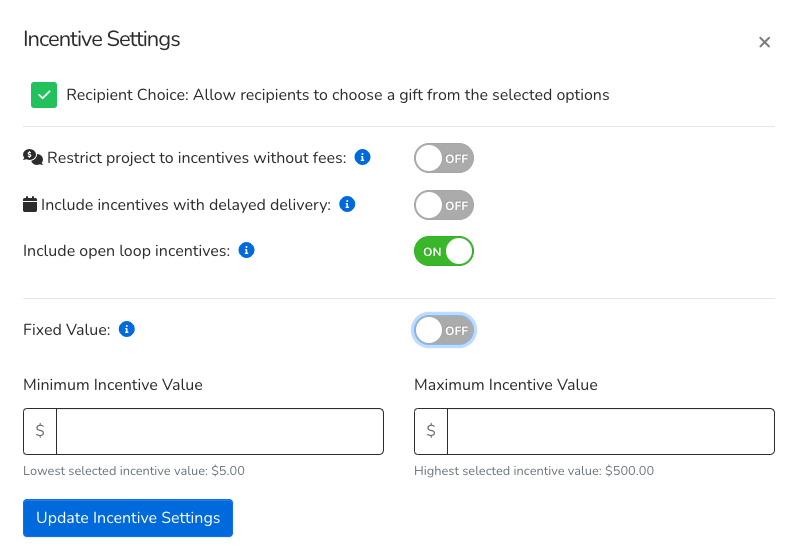This screenshot has height=552, width=788.
Task: Click the dollar sign in minimum field
Action: (40, 431)
